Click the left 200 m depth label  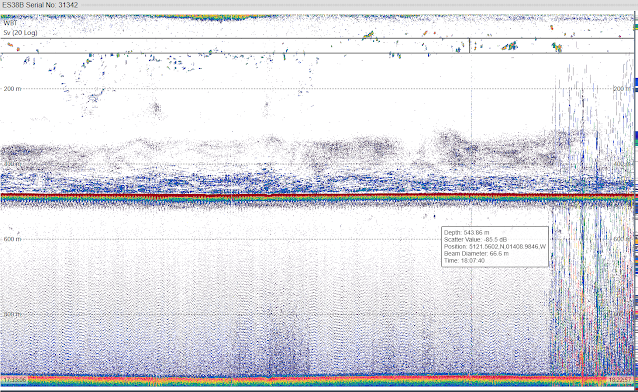(x=12, y=89)
